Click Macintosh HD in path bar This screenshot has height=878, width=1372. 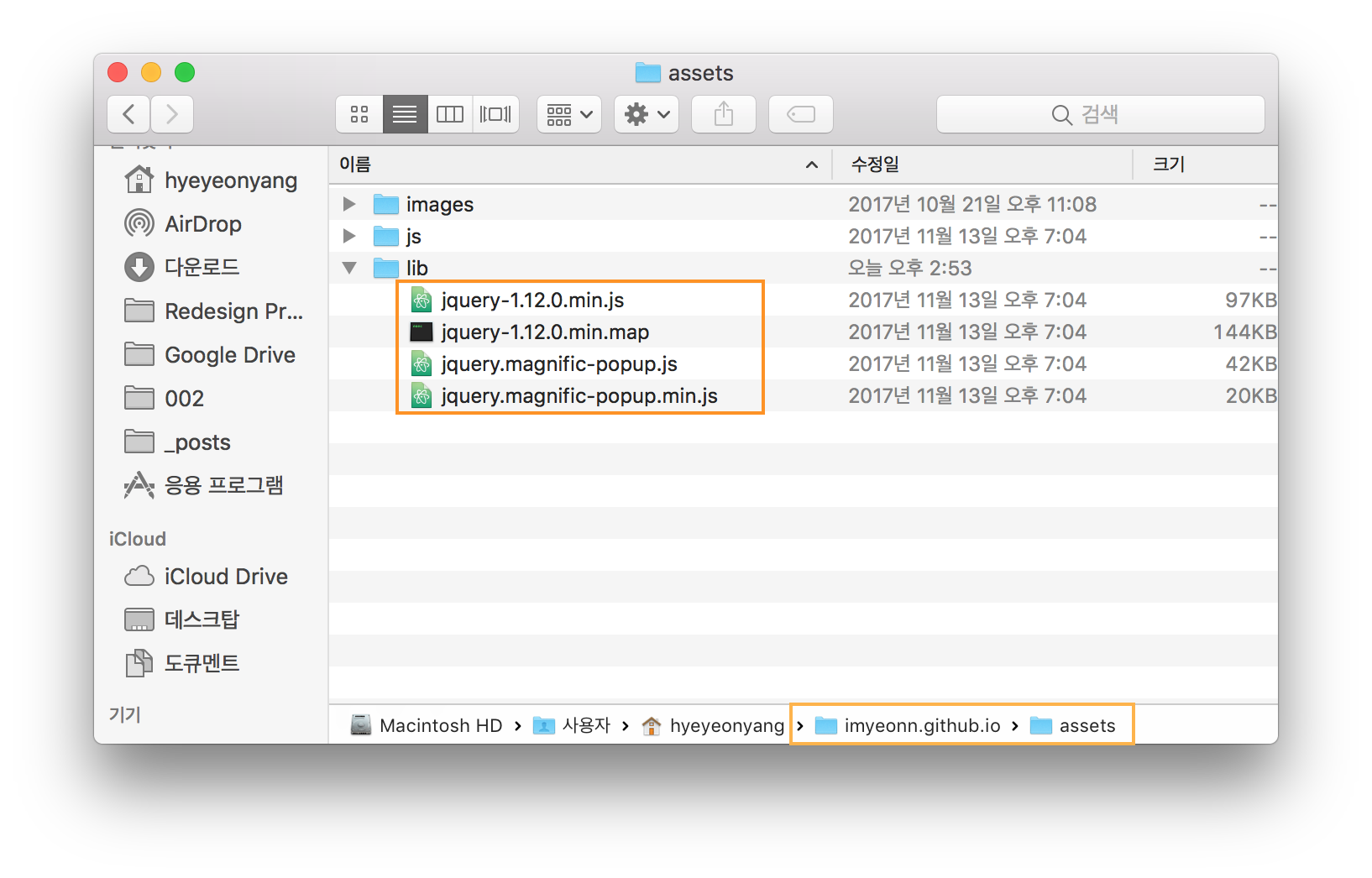(427, 725)
